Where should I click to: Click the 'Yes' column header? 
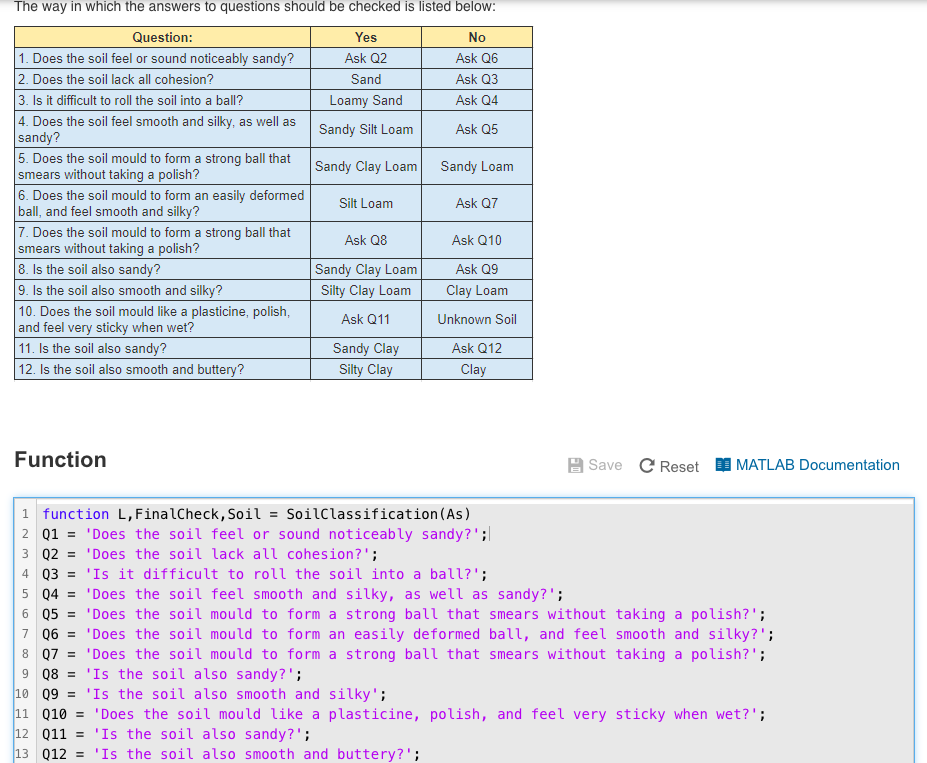tap(365, 37)
